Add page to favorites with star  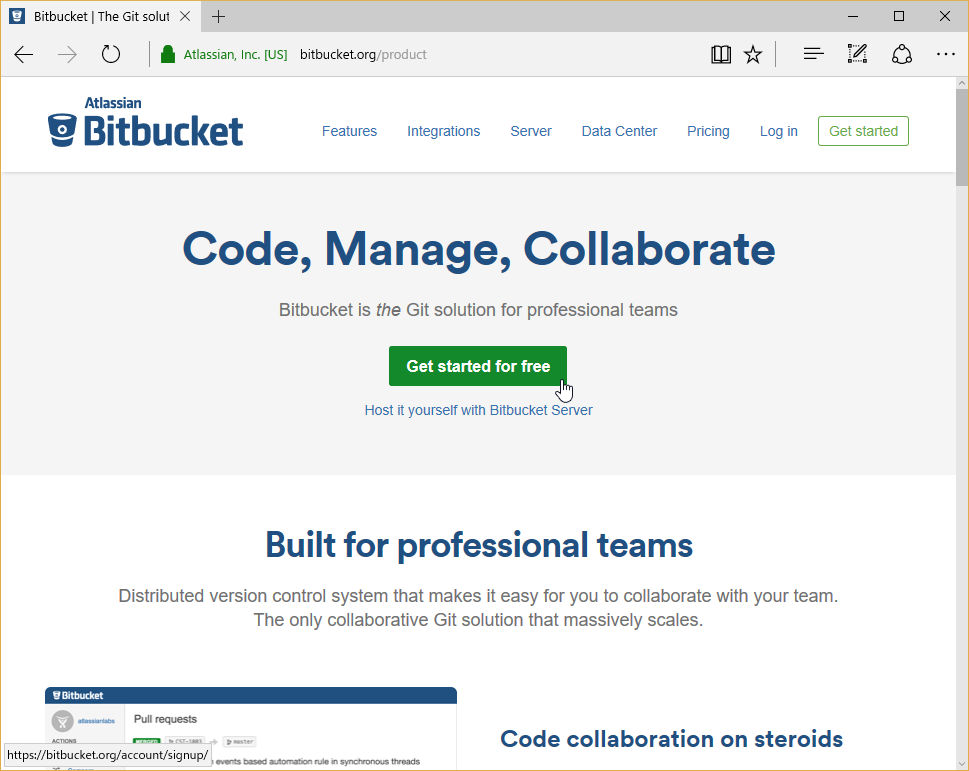(x=753, y=54)
